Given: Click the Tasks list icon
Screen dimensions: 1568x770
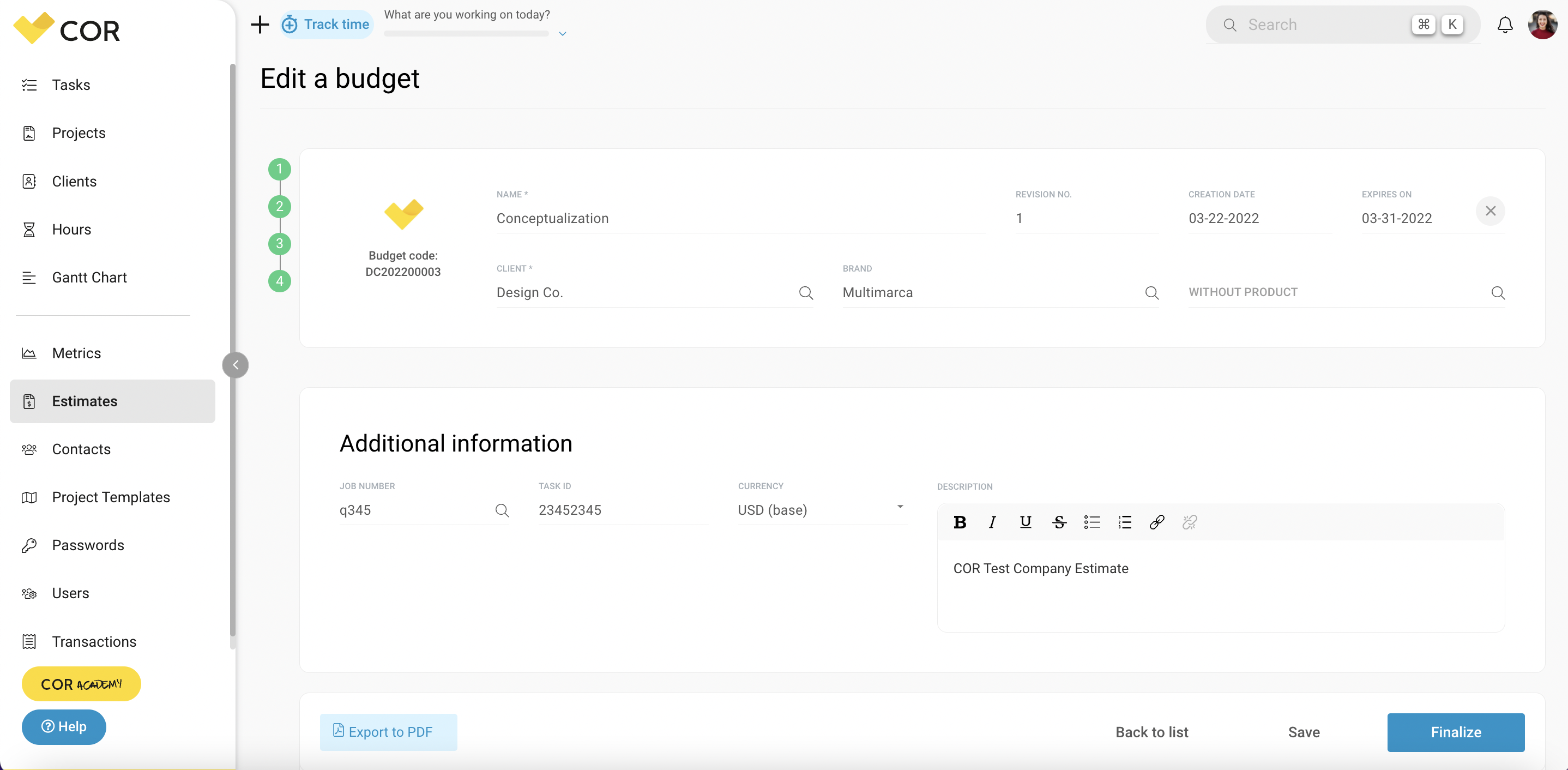Looking at the screenshot, I should point(29,85).
